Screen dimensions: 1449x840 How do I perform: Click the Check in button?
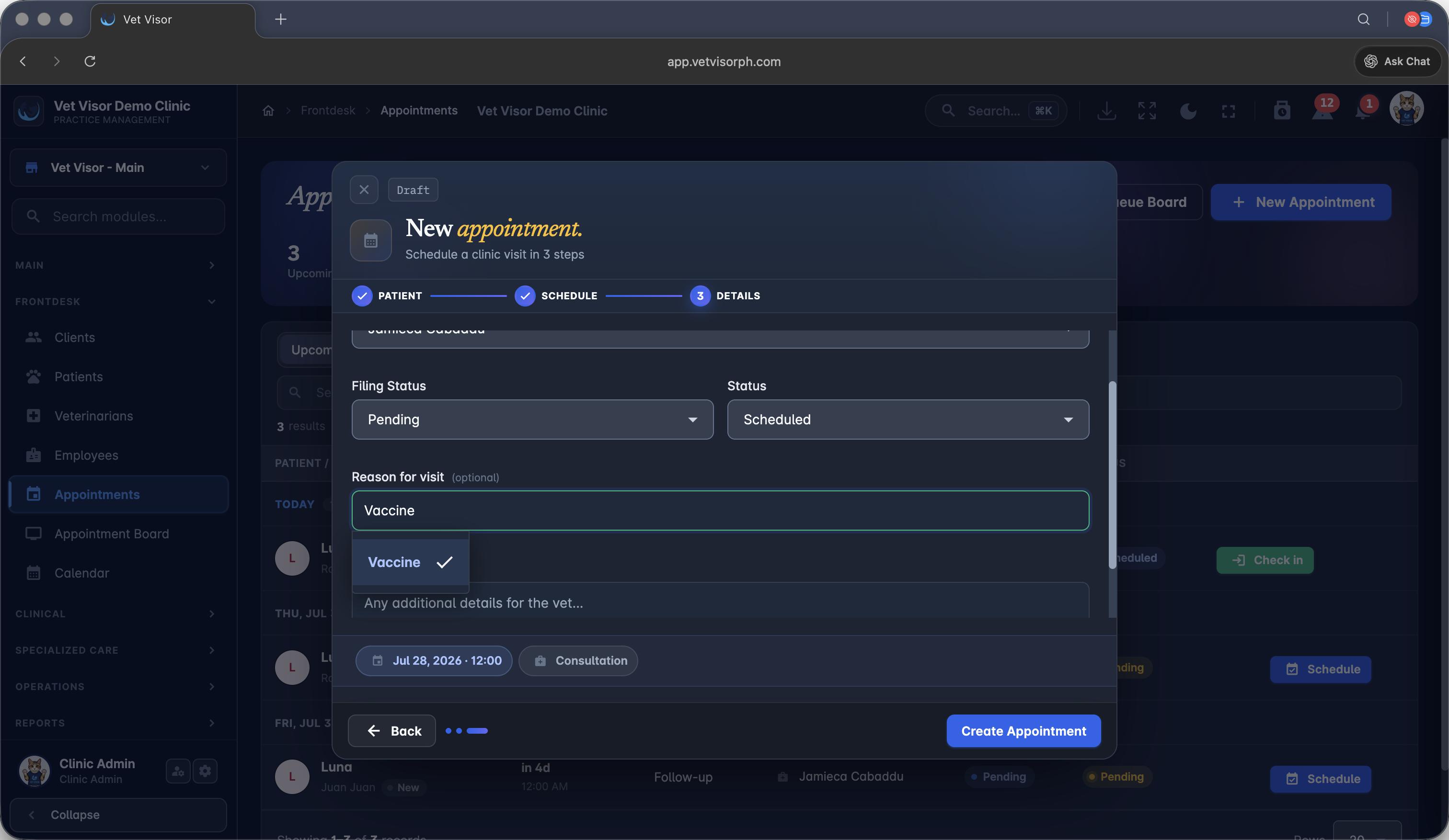coord(1265,560)
